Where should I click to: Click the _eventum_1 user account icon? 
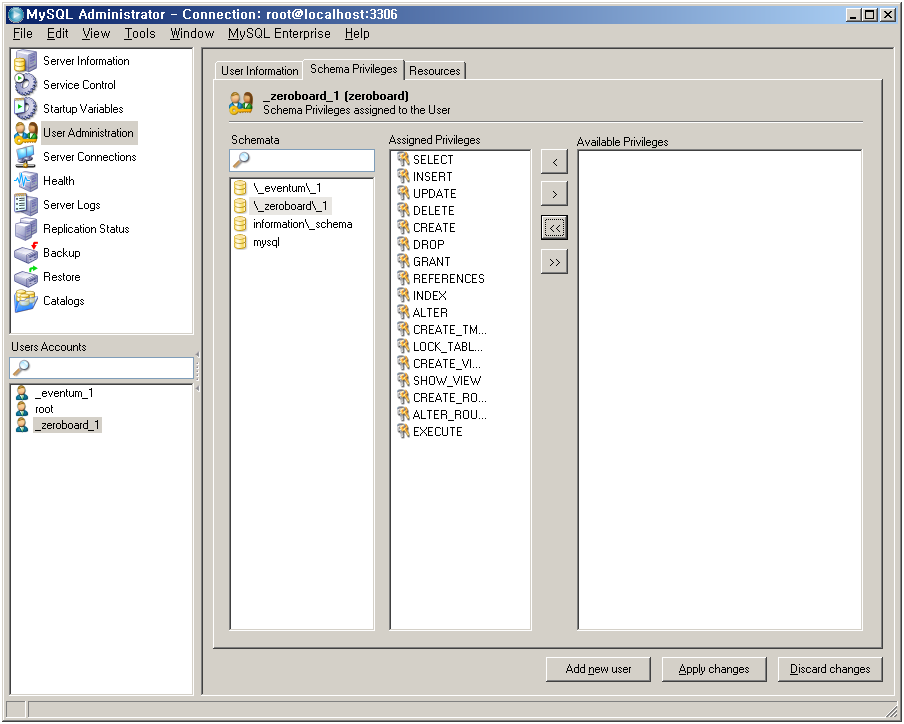22,393
